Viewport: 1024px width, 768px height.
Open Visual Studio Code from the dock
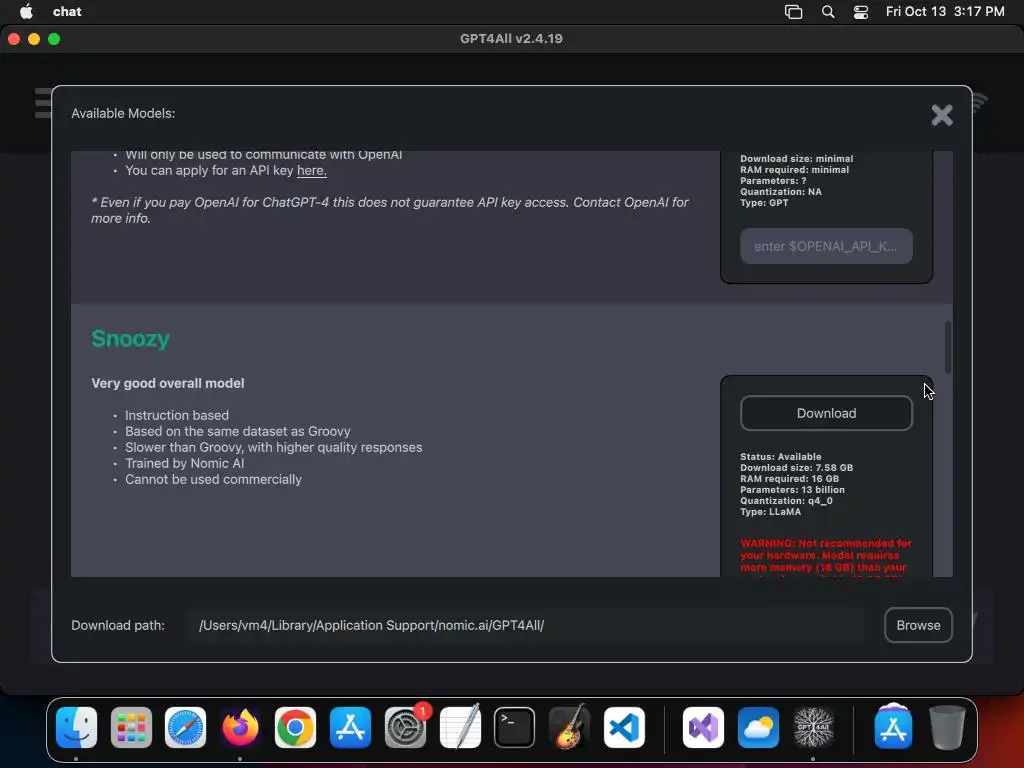(624, 728)
